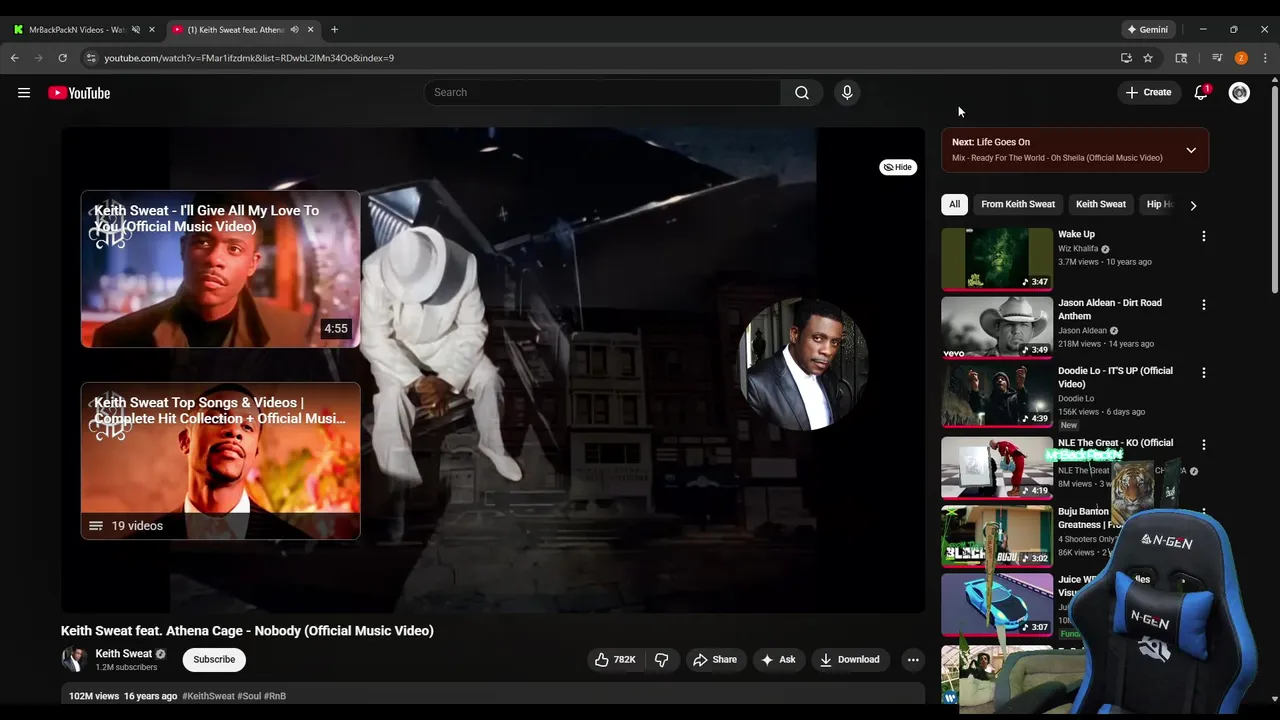The image size is (1280, 720).
Task: Click the #RnB hashtag
Action: point(275,696)
